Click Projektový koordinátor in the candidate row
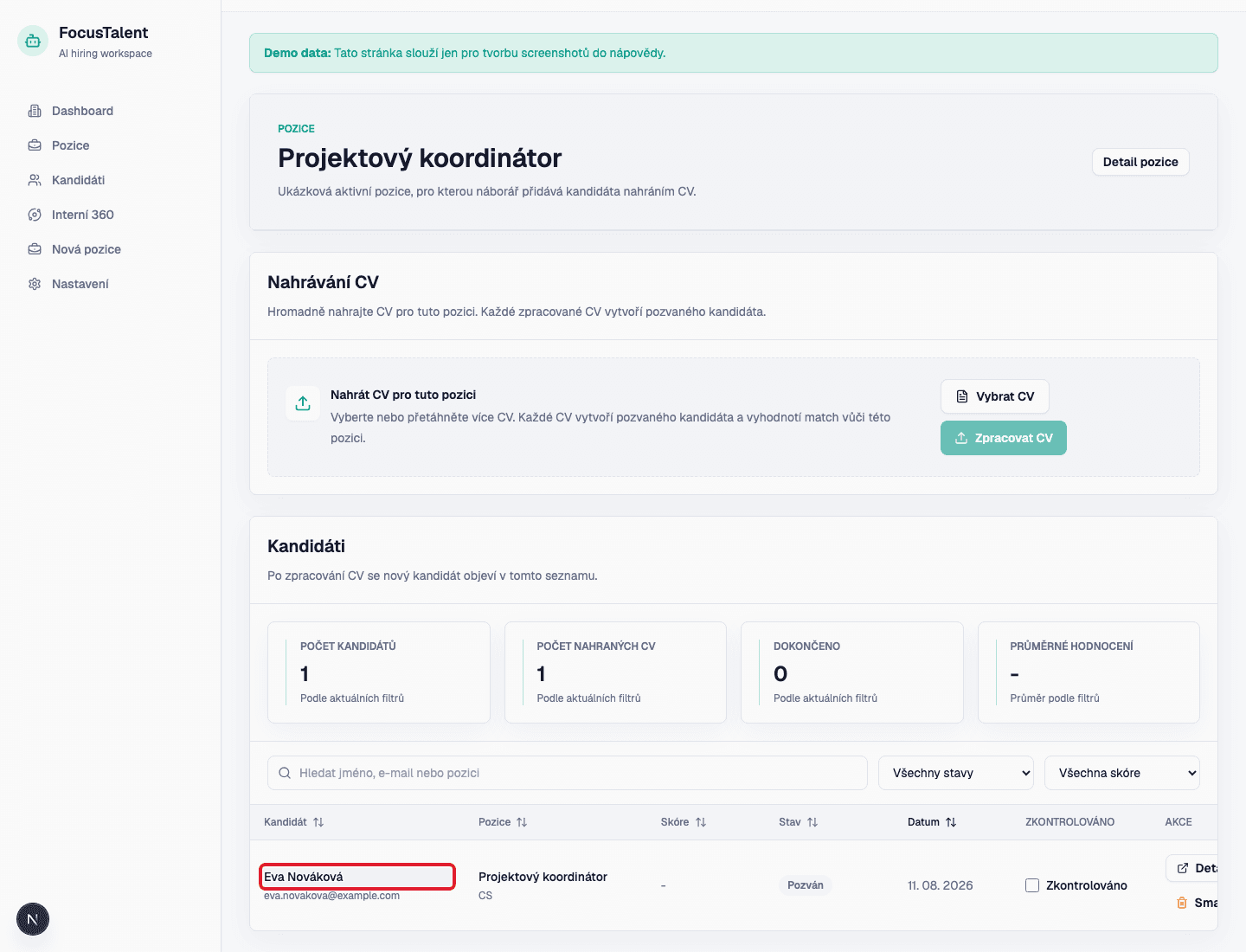The height and width of the screenshot is (952, 1246). pos(543,877)
